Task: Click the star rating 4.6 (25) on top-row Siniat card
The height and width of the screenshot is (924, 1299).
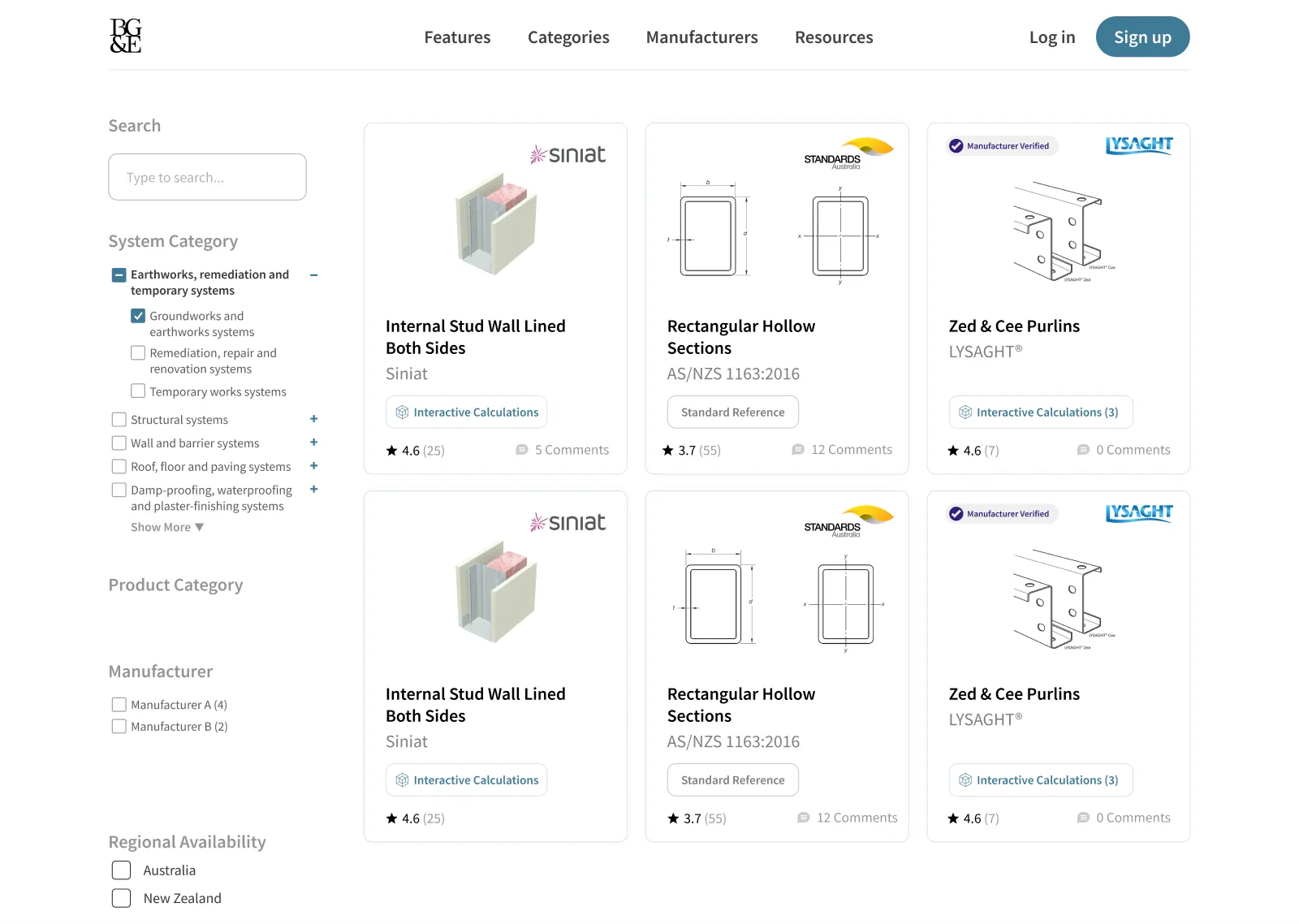Action: click(415, 450)
